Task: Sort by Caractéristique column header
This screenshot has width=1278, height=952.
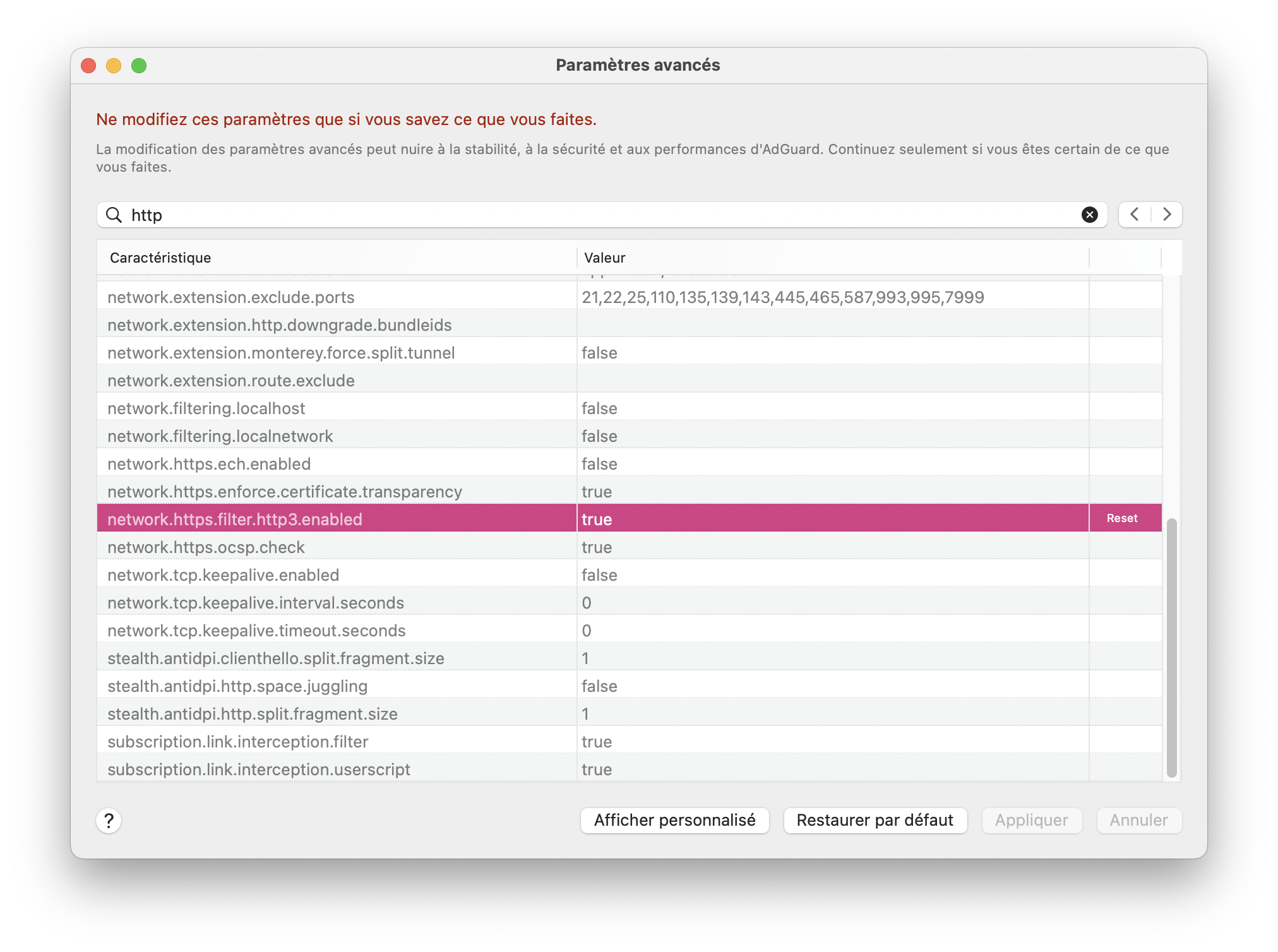Action: click(337, 258)
